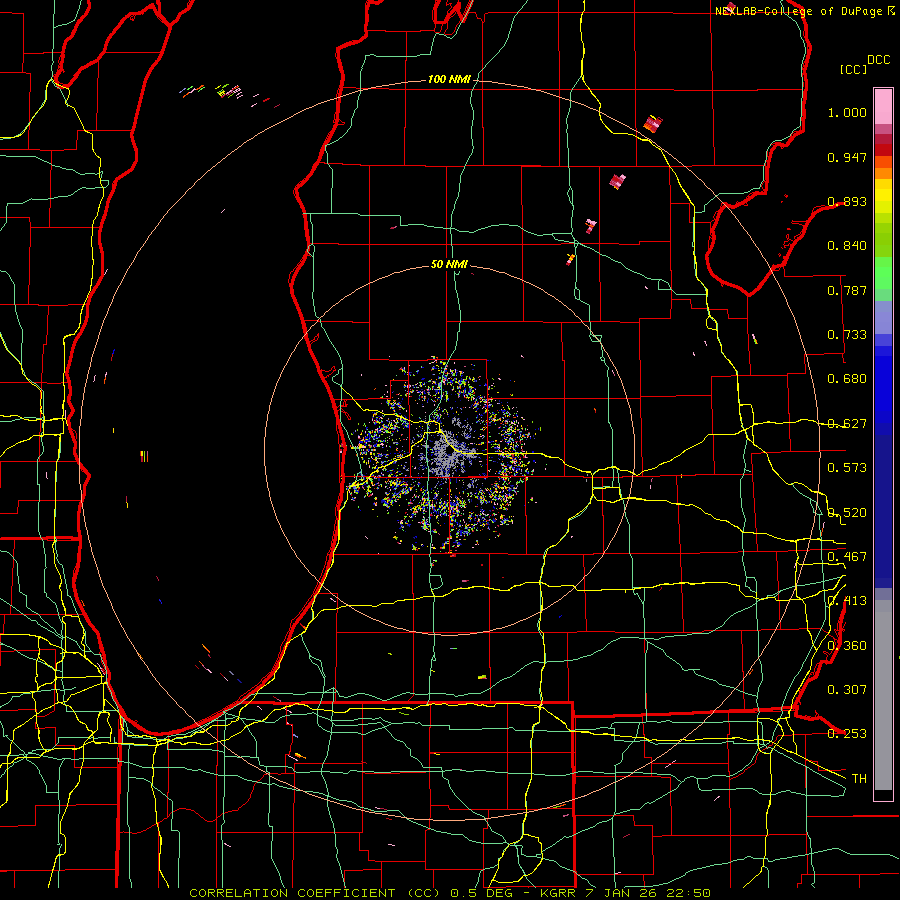The image size is (900, 900).
Task: Click the 0.253 scale value
Action: (847, 734)
